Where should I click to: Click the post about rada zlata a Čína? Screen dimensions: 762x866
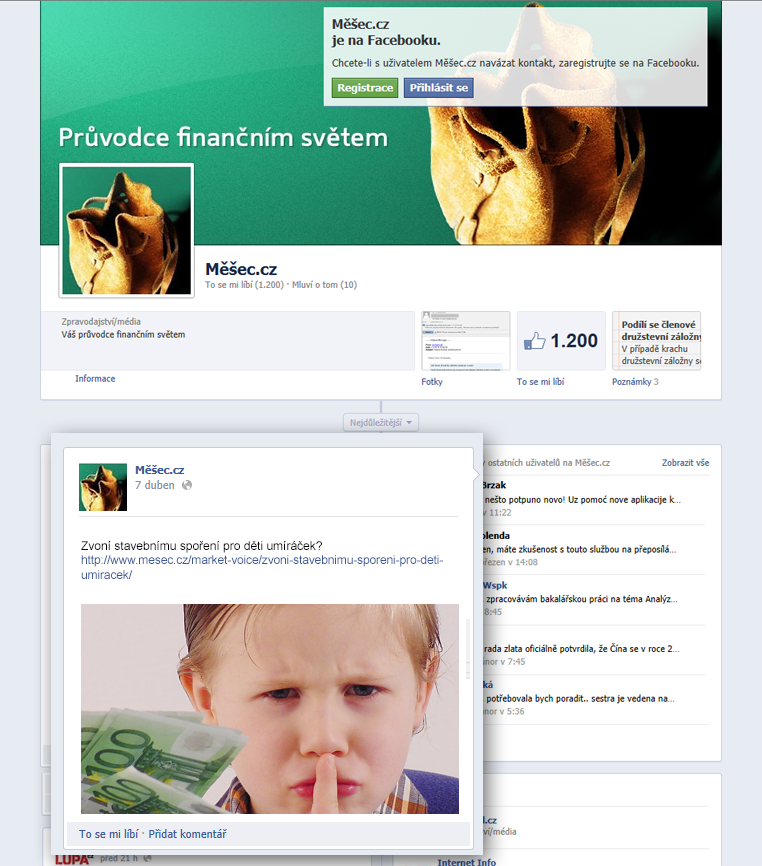coord(581,648)
